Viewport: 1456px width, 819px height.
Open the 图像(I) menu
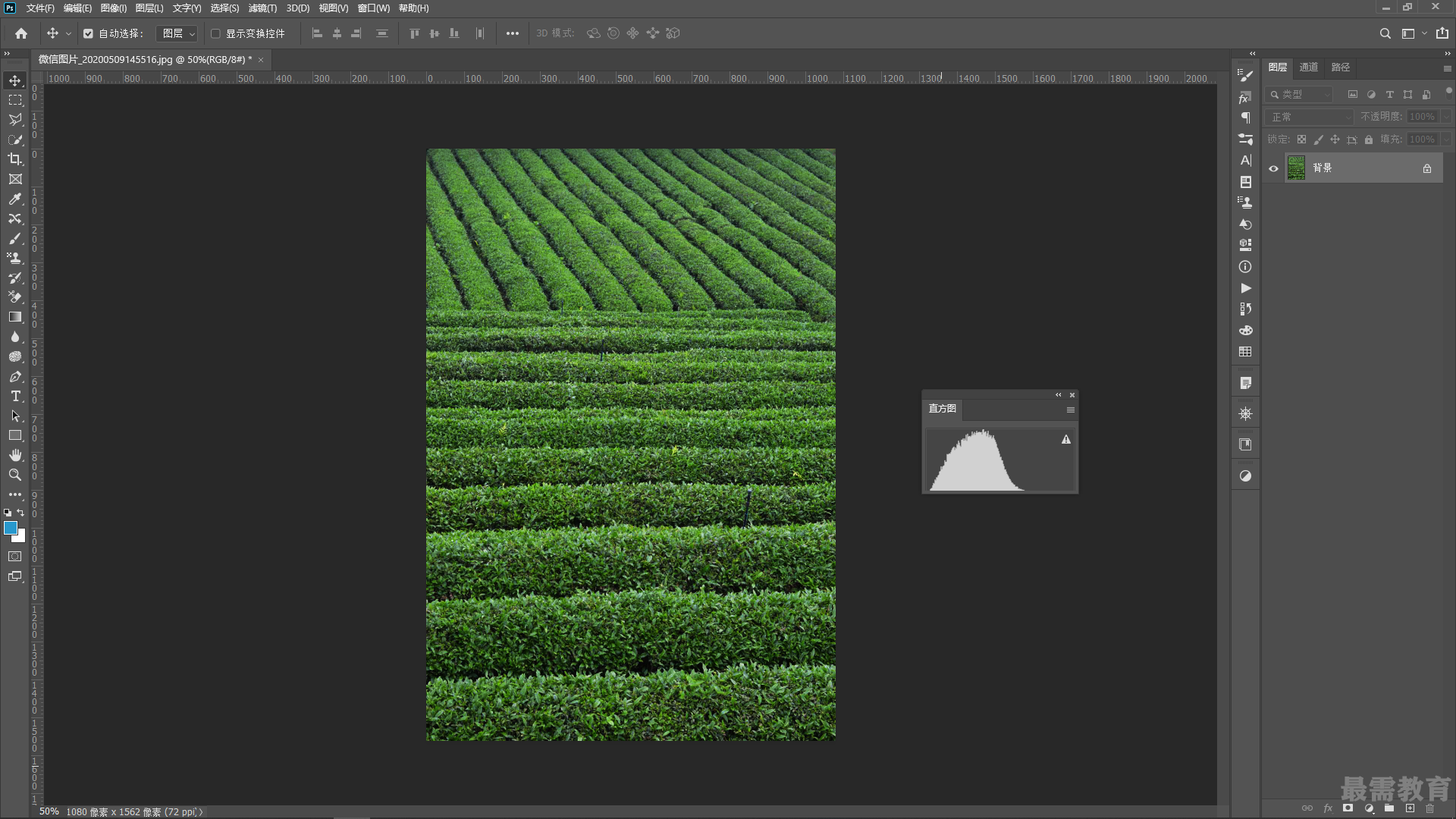coord(114,8)
